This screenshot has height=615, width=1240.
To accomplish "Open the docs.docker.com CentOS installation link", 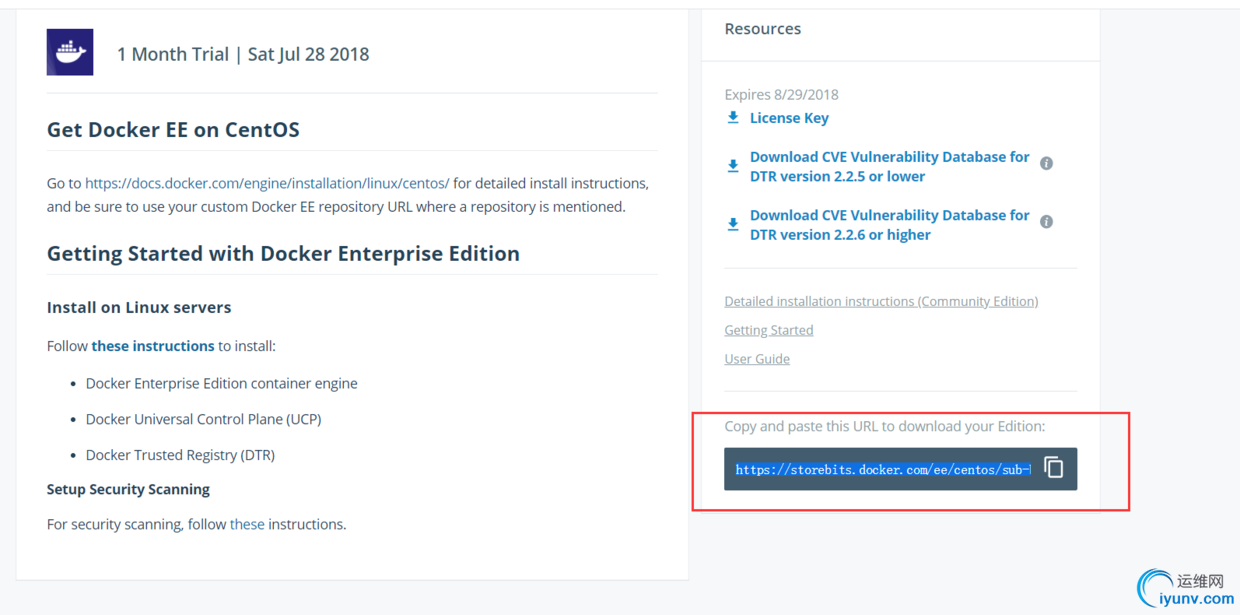I will pyautogui.click(x=267, y=183).
